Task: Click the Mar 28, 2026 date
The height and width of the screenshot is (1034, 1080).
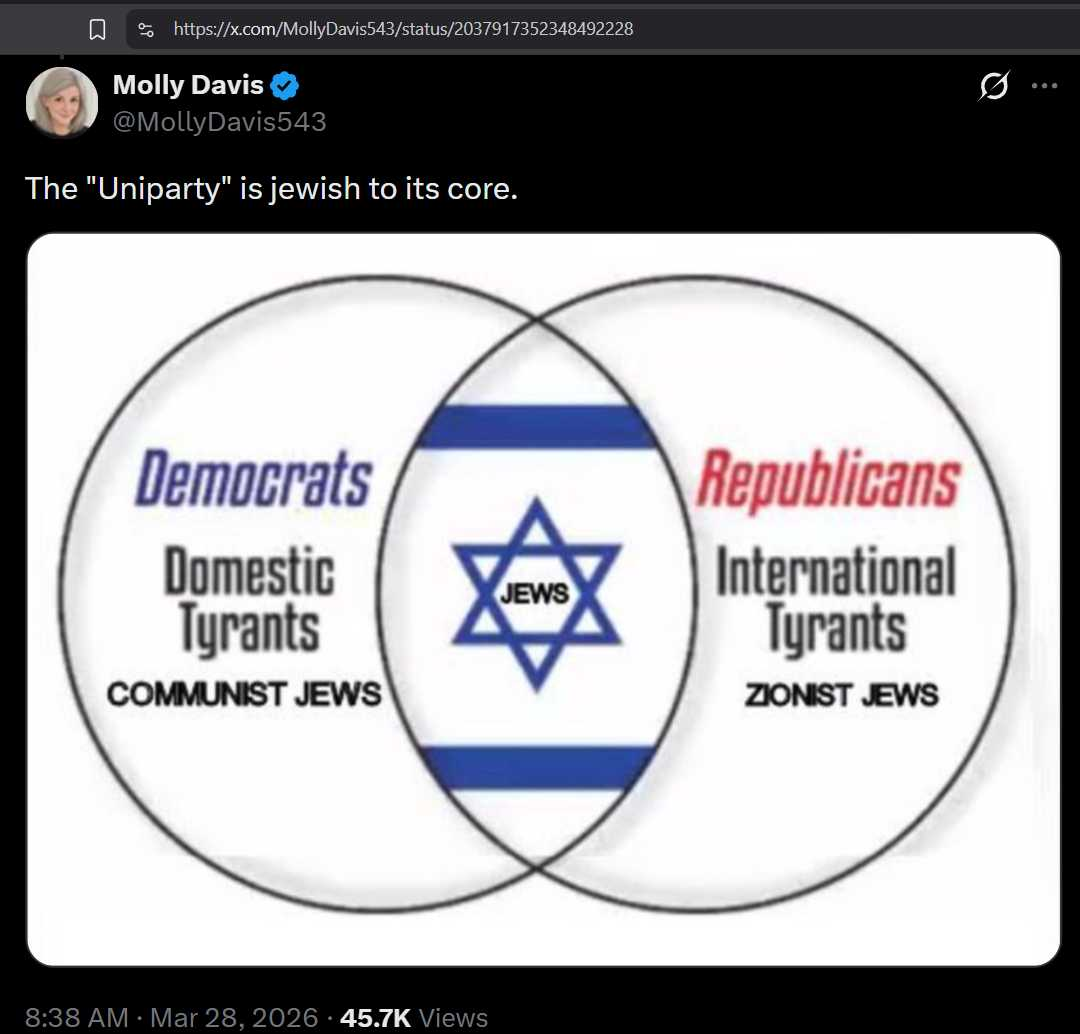Action: (x=234, y=1017)
